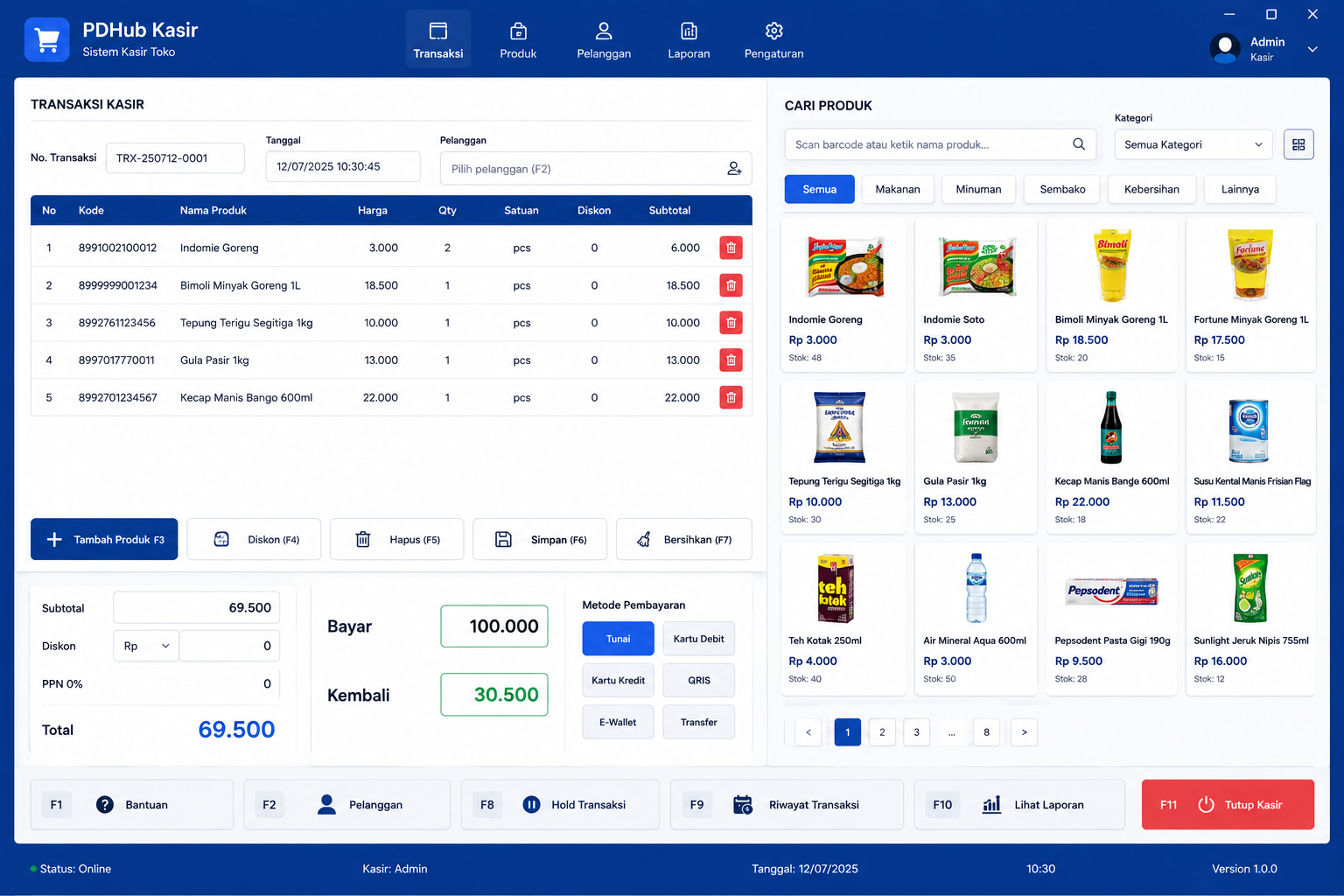Click the add customer icon in Pelanggan field

click(x=734, y=169)
